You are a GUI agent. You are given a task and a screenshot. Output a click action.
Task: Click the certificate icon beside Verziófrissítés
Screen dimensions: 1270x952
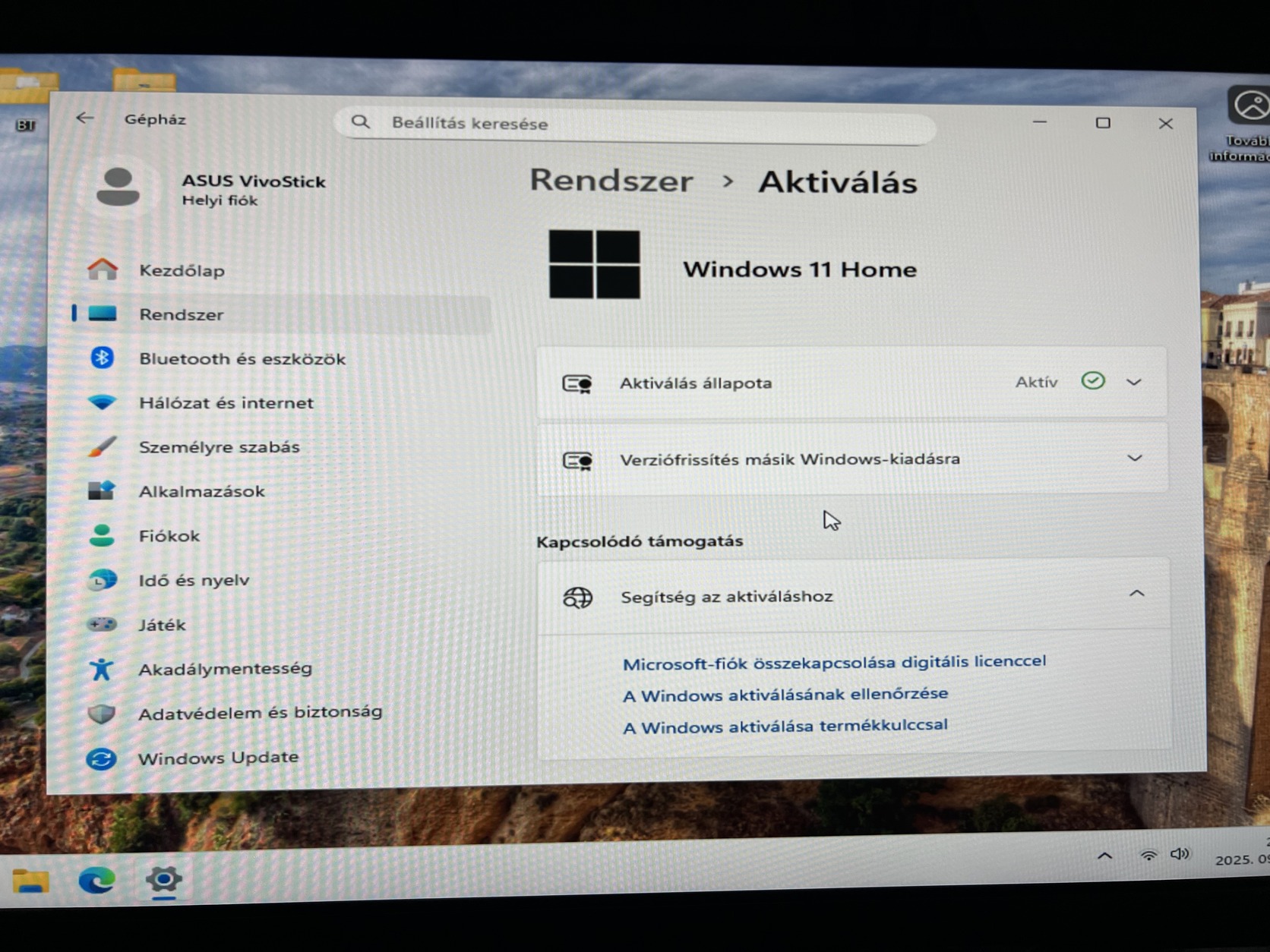577,460
